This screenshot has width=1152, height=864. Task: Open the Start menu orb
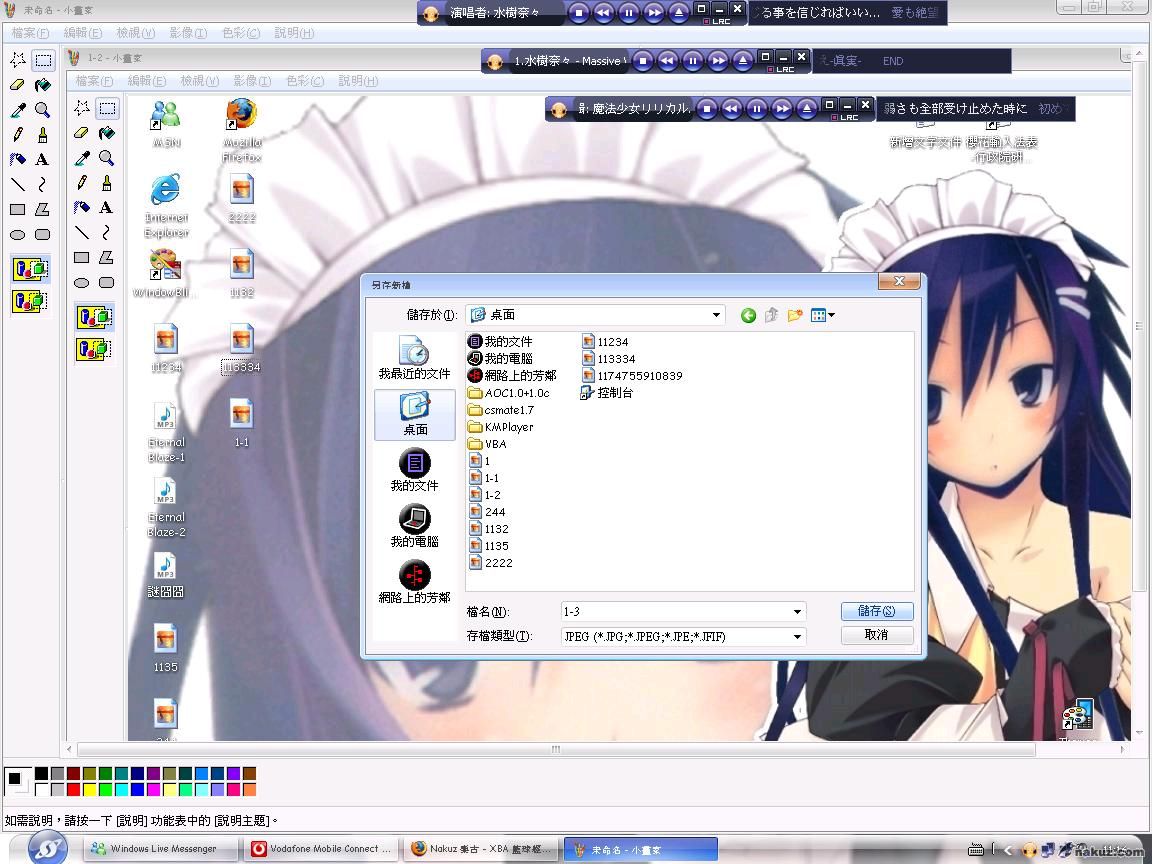point(48,848)
